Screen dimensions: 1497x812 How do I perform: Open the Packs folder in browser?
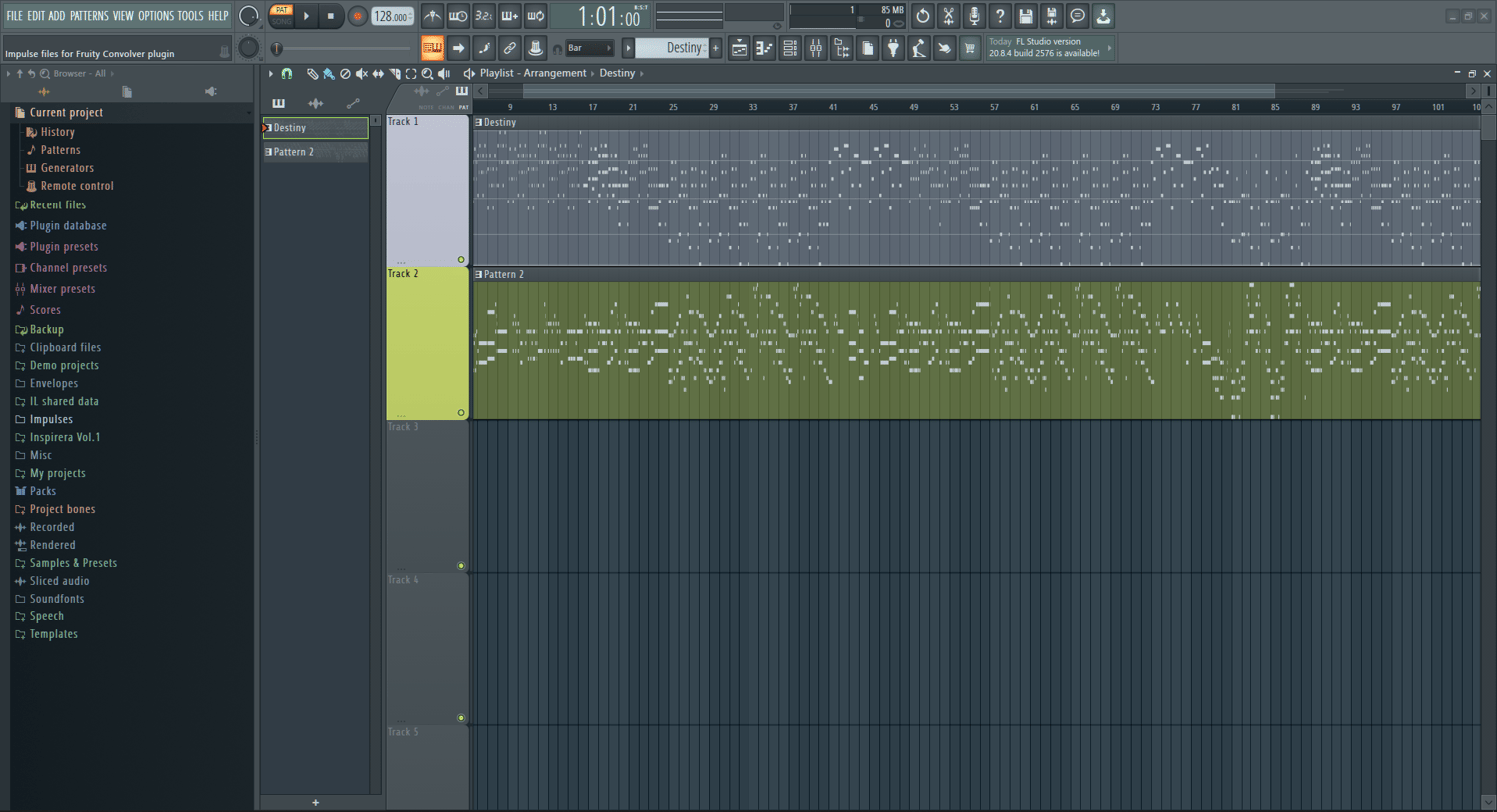point(43,491)
